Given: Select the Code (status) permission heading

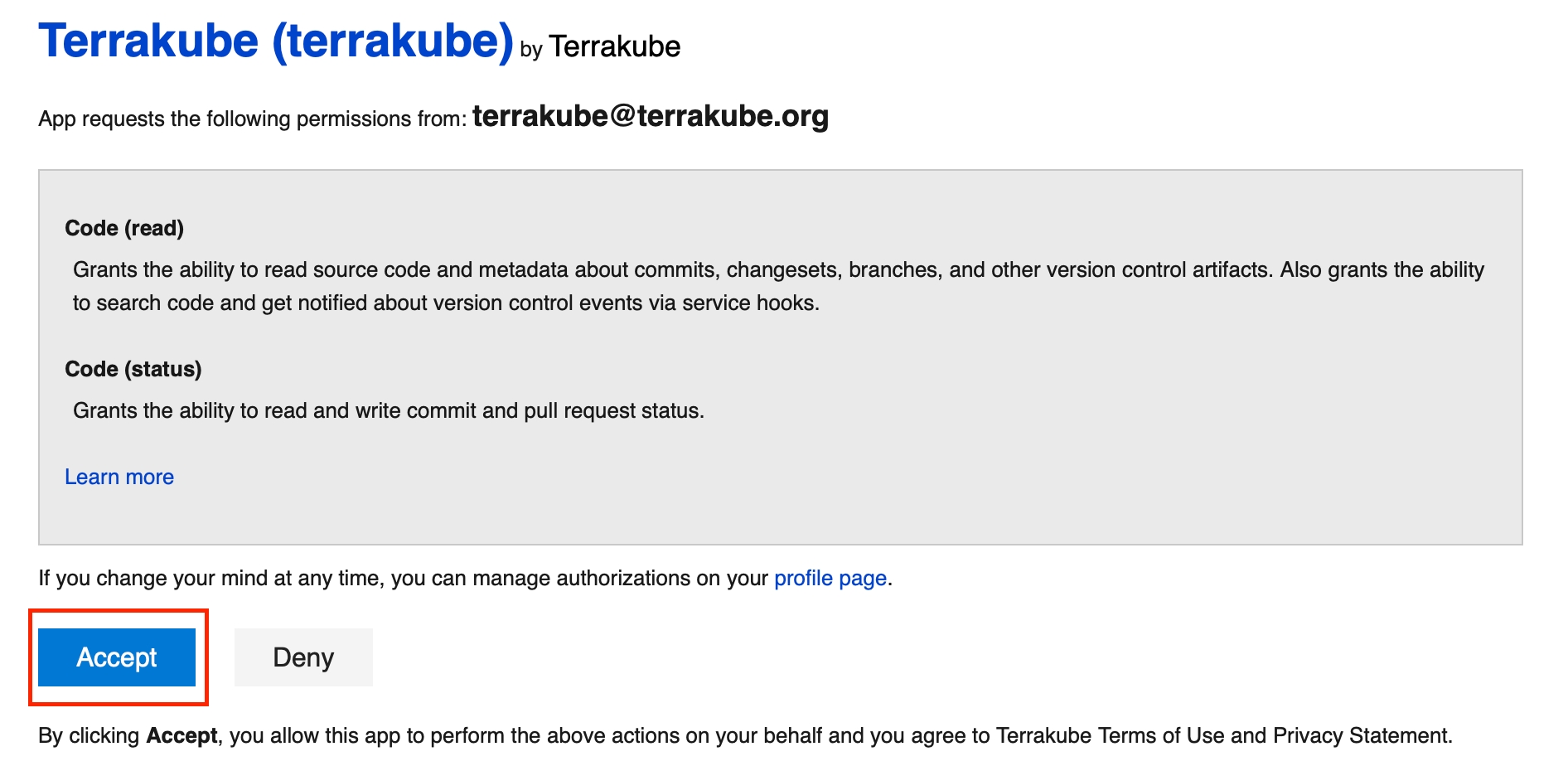Looking at the screenshot, I should click(x=133, y=369).
